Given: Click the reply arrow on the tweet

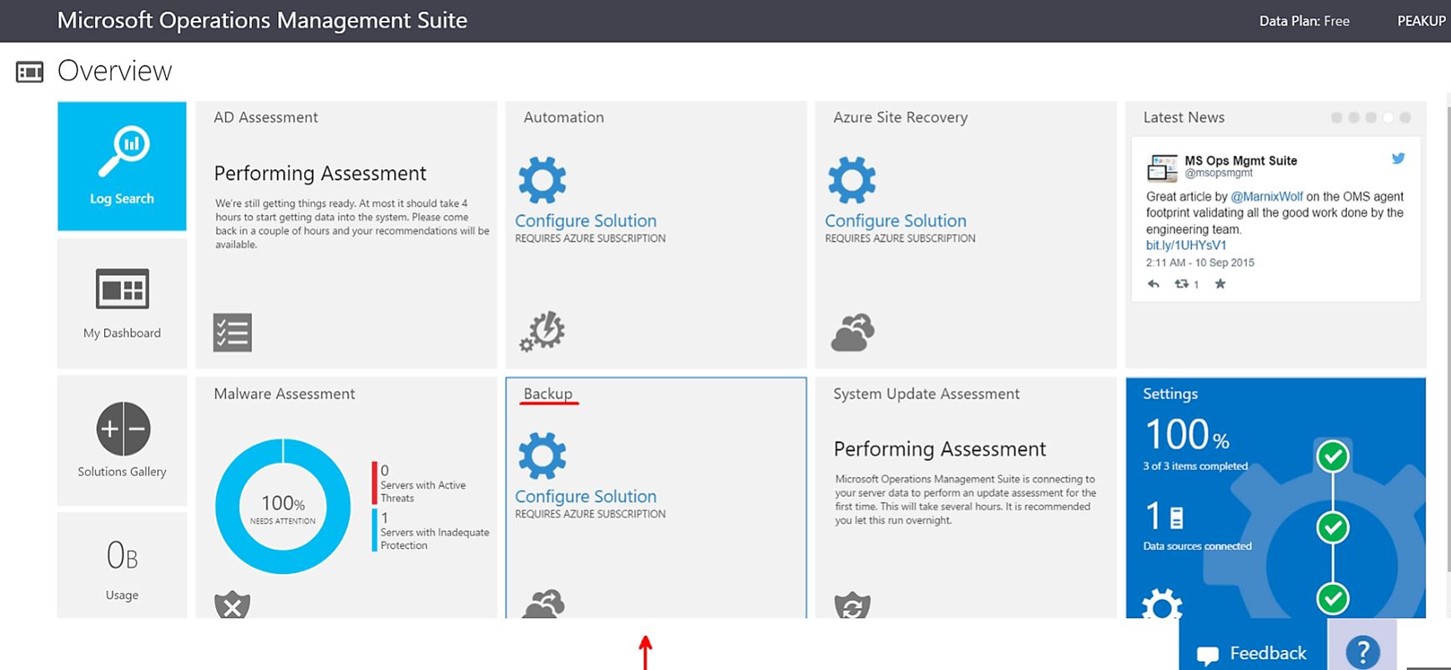Looking at the screenshot, I should point(1153,284).
